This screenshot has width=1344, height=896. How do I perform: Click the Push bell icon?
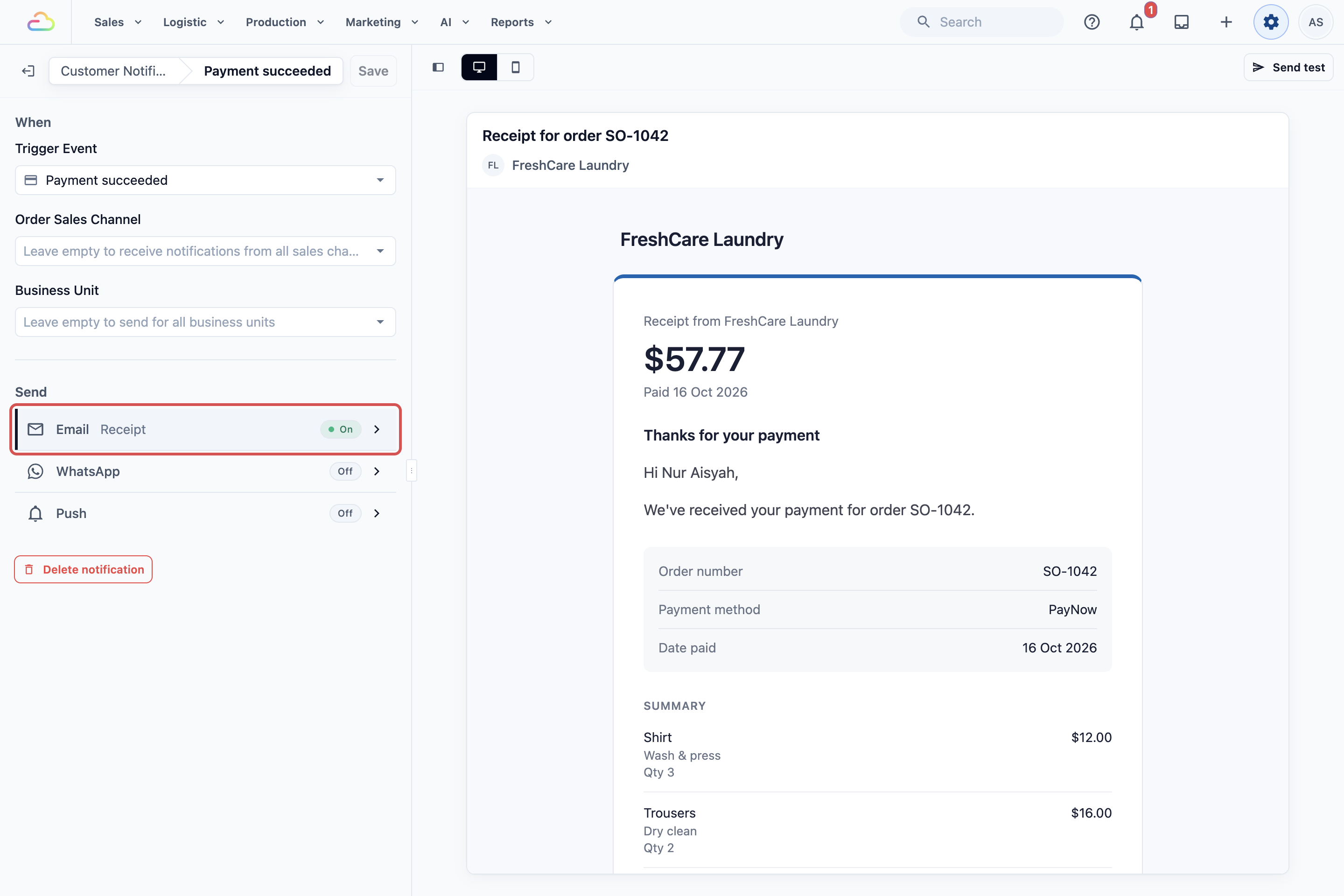(x=35, y=513)
